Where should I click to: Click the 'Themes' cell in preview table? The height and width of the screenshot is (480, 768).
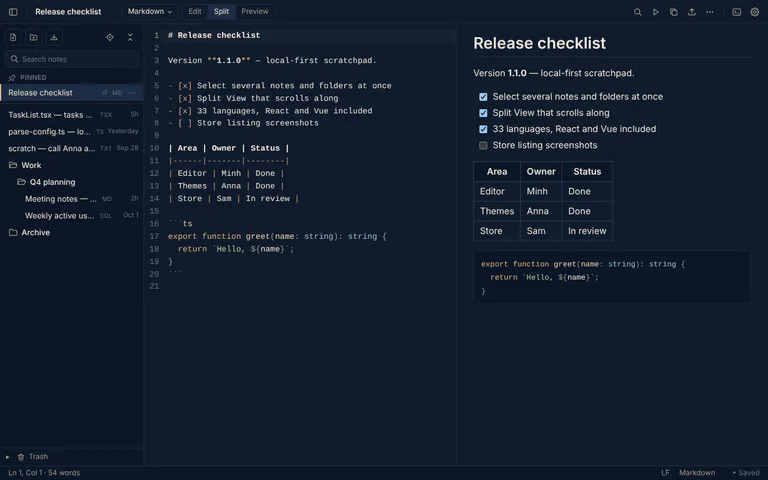point(497,211)
